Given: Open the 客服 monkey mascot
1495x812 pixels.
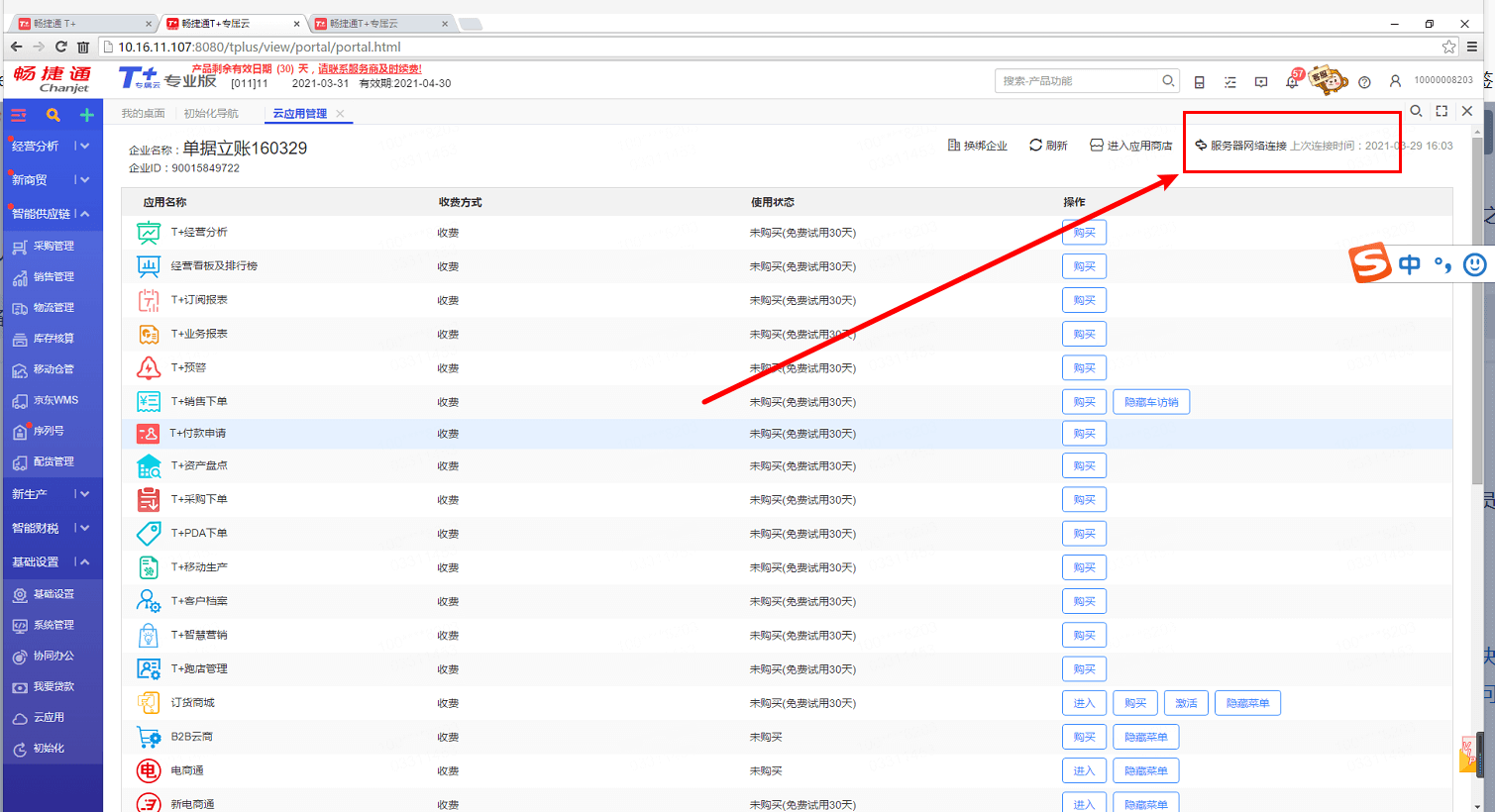Looking at the screenshot, I should [x=1328, y=80].
